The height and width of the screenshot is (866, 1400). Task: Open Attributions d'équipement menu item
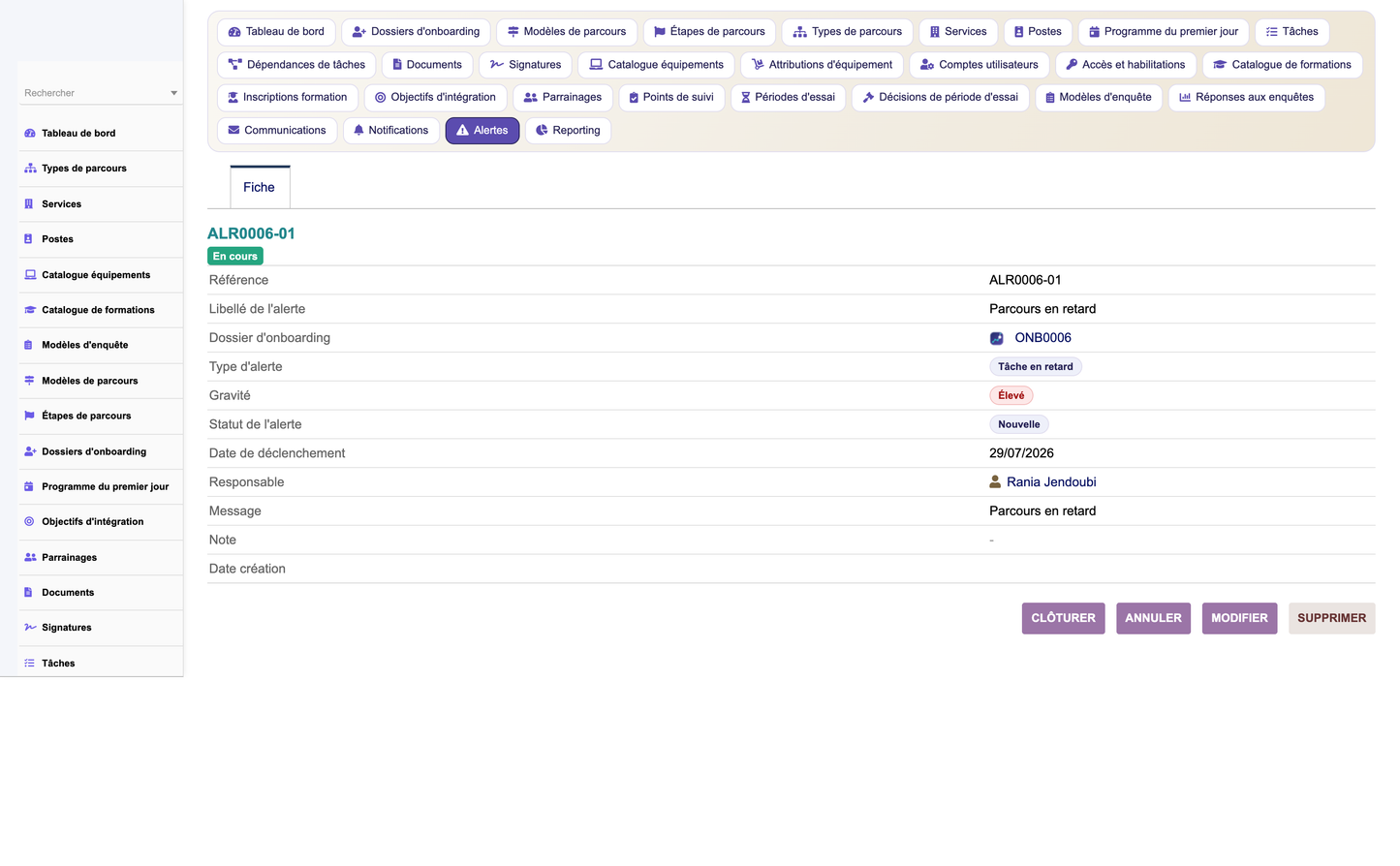pyautogui.click(x=822, y=65)
